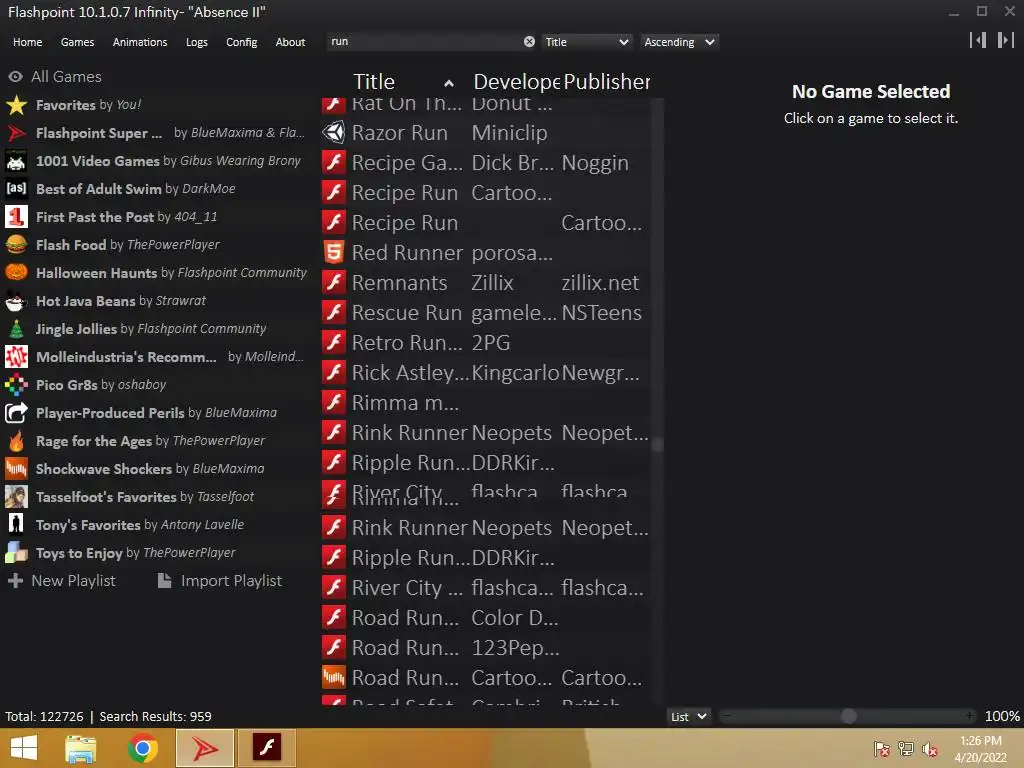Open the Best of Adult Swim icon

(16, 189)
